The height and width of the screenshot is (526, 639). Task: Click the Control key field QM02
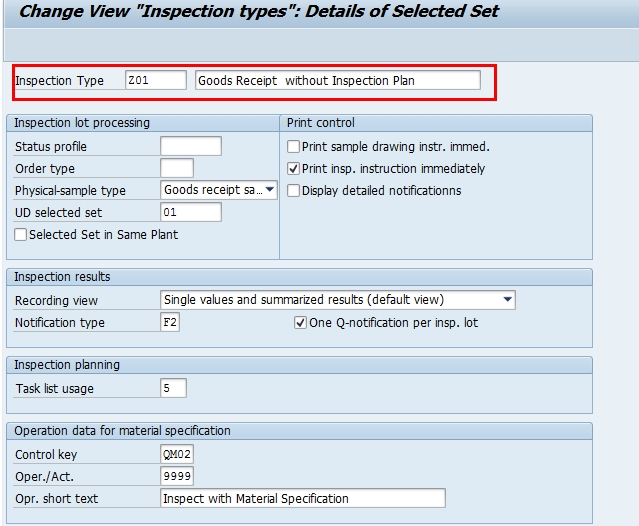point(177,454)
